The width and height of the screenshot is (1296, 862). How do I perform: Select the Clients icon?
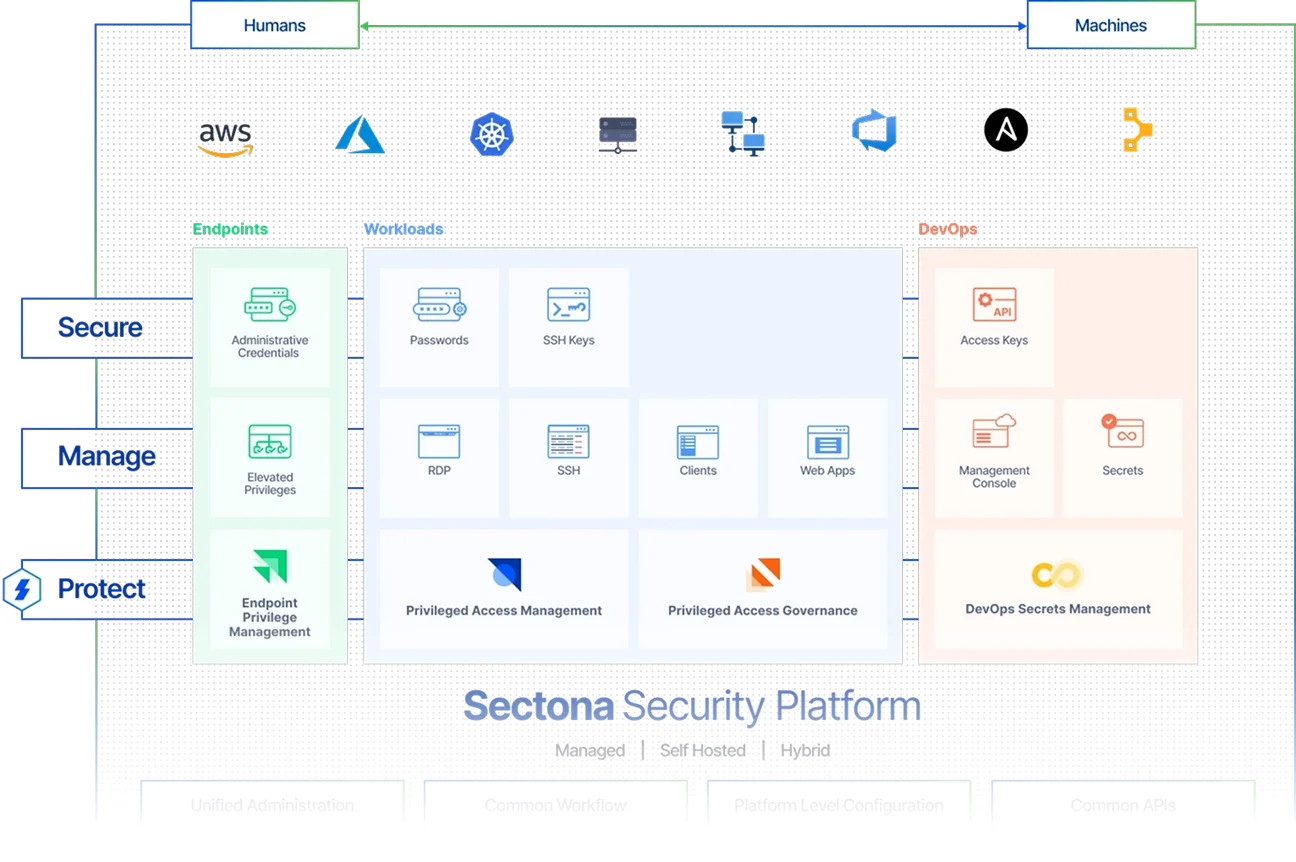pos(698,442)
